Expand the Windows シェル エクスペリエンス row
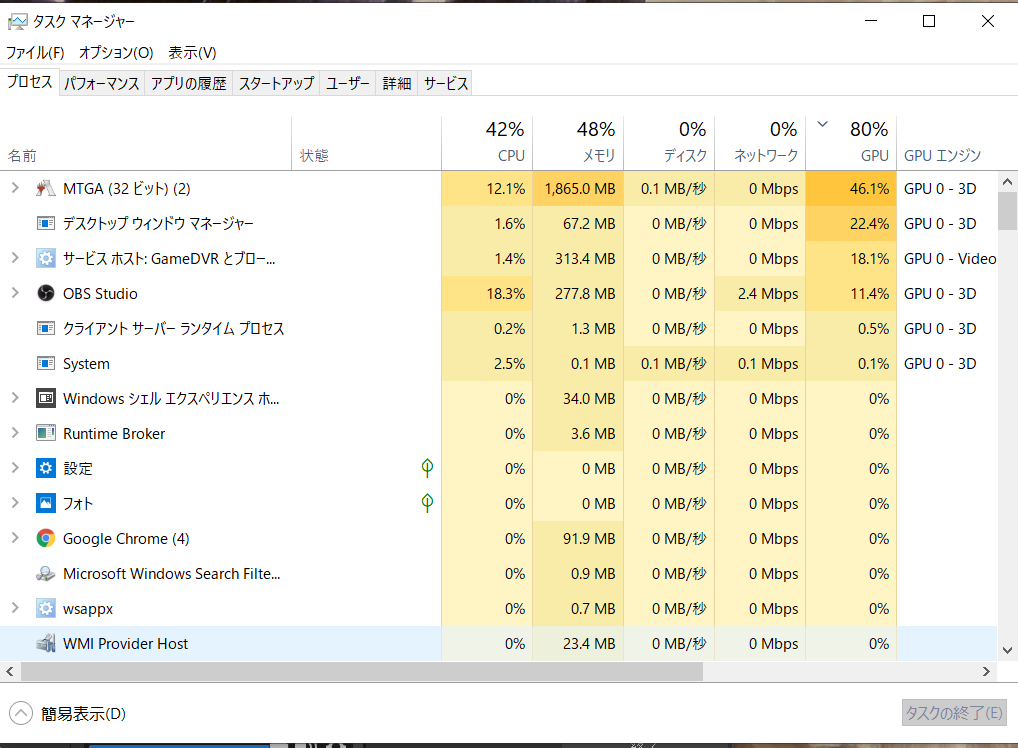Viewport: 1018px width, 748px height. coord(15,398)
